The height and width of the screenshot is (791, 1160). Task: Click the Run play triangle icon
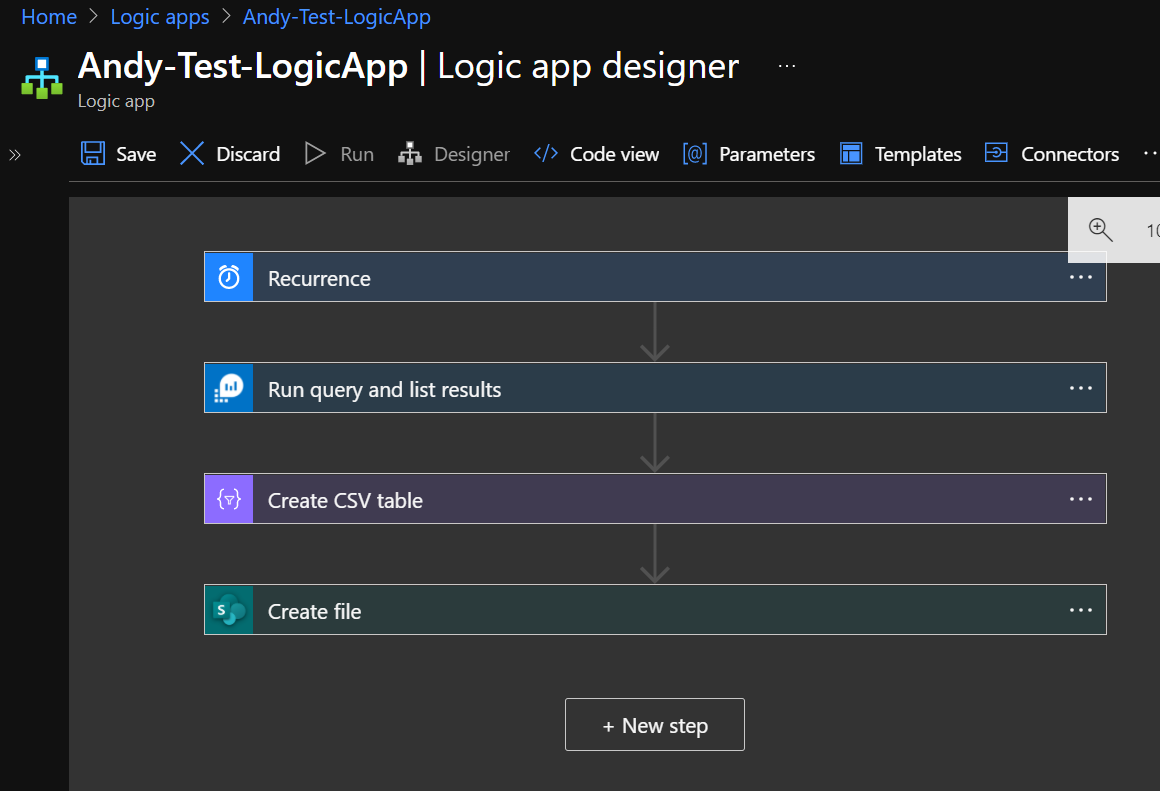(x=315, y=154)
